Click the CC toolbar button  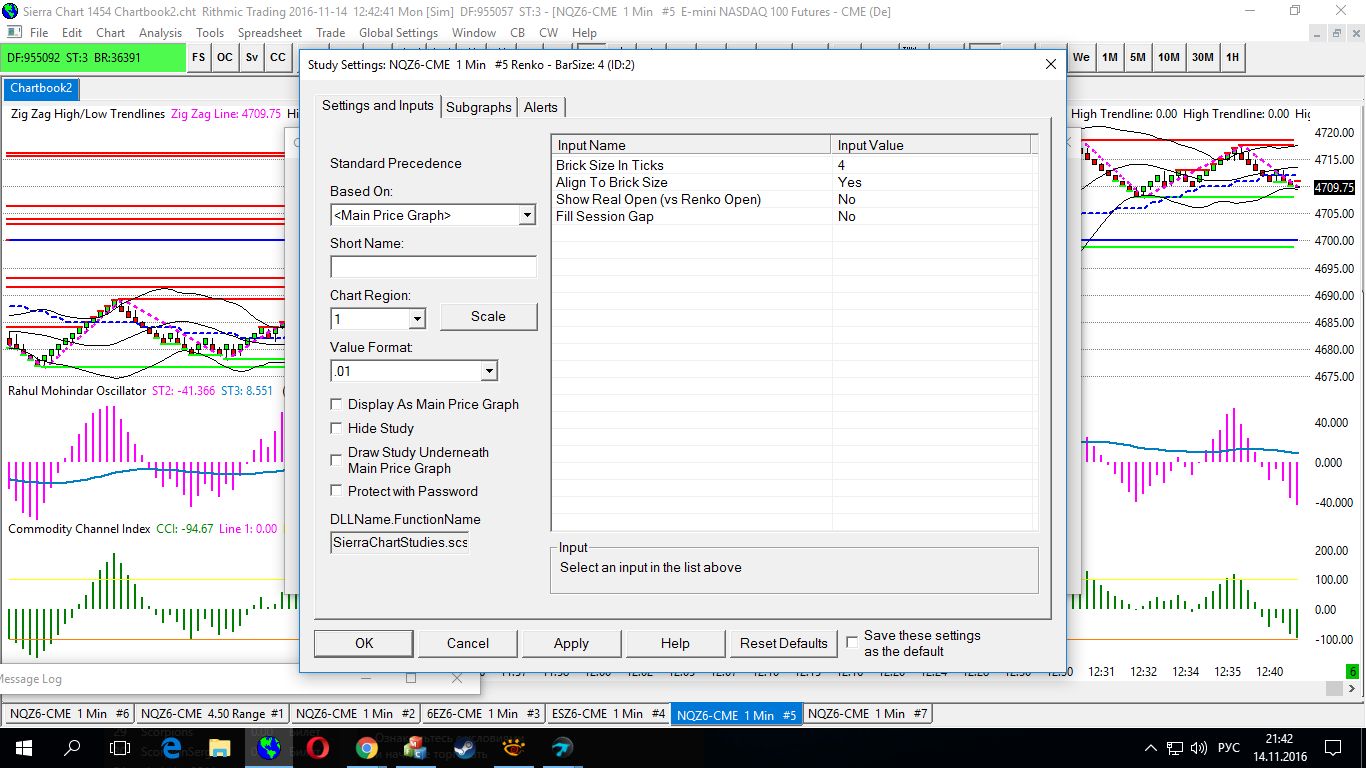277,57
